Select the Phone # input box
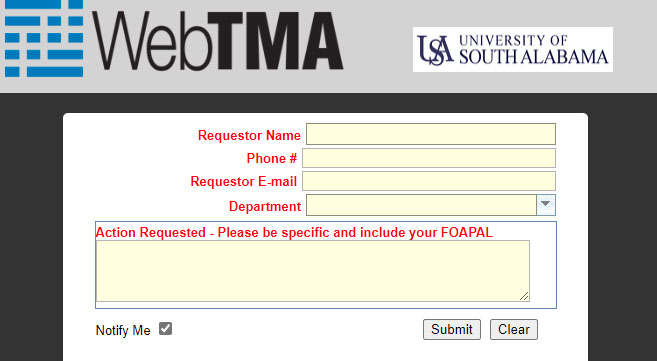The image size is (657, 361). coord(429,158)
